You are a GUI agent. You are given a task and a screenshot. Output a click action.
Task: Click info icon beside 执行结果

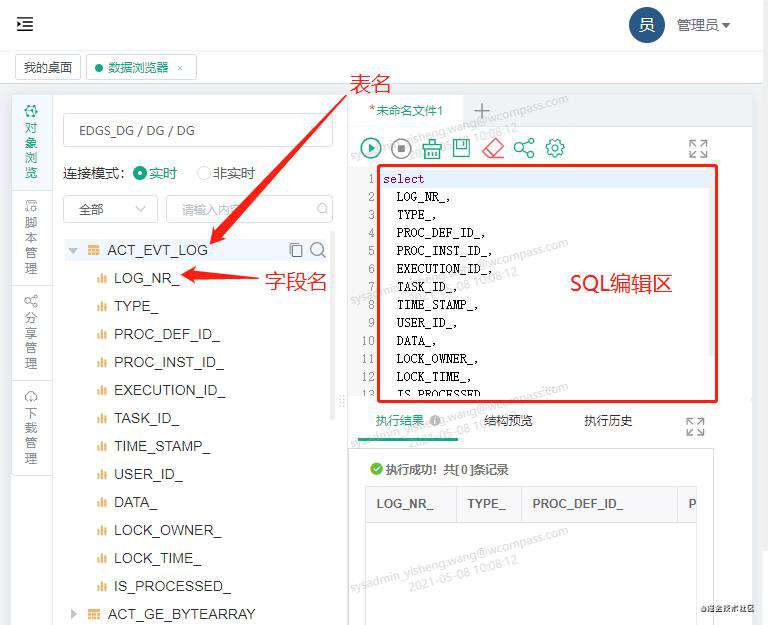(x=434, y=420)
